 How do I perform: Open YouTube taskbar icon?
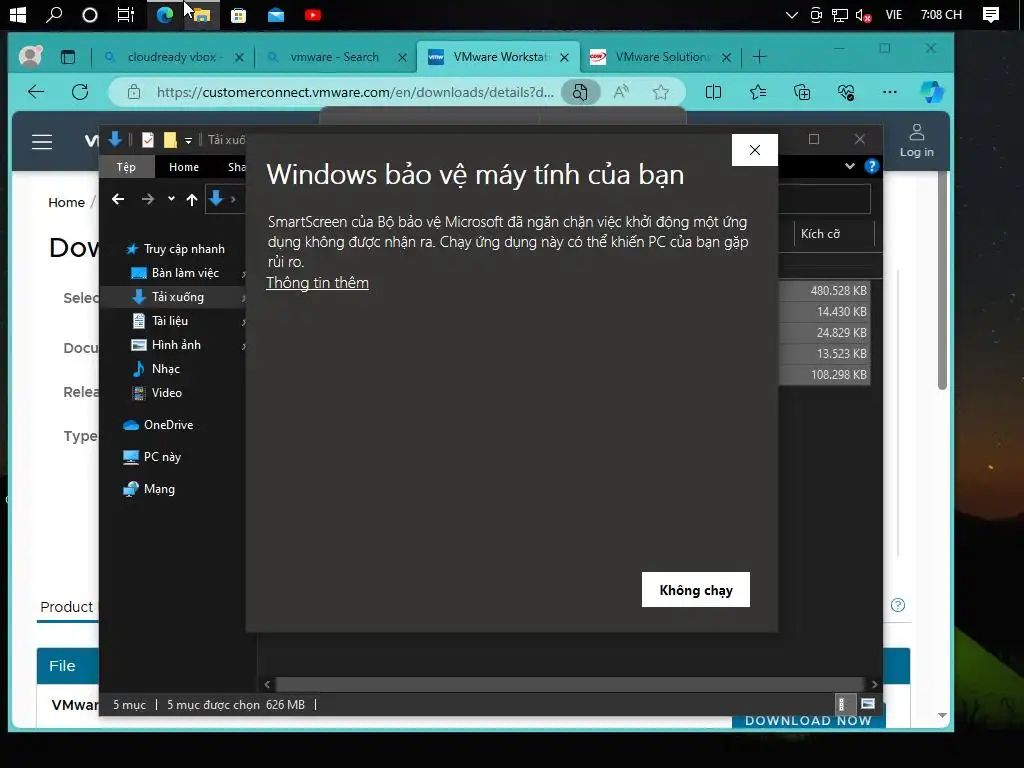coord(313,15)
